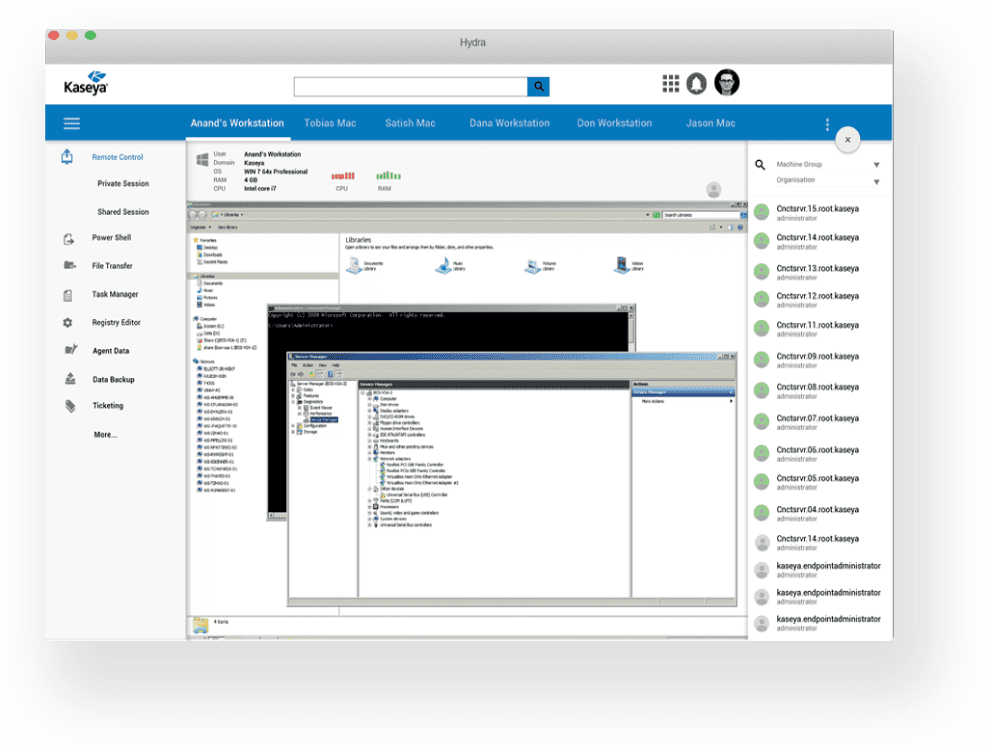
Task: Click the Kaseya logo
Action: 85,84
